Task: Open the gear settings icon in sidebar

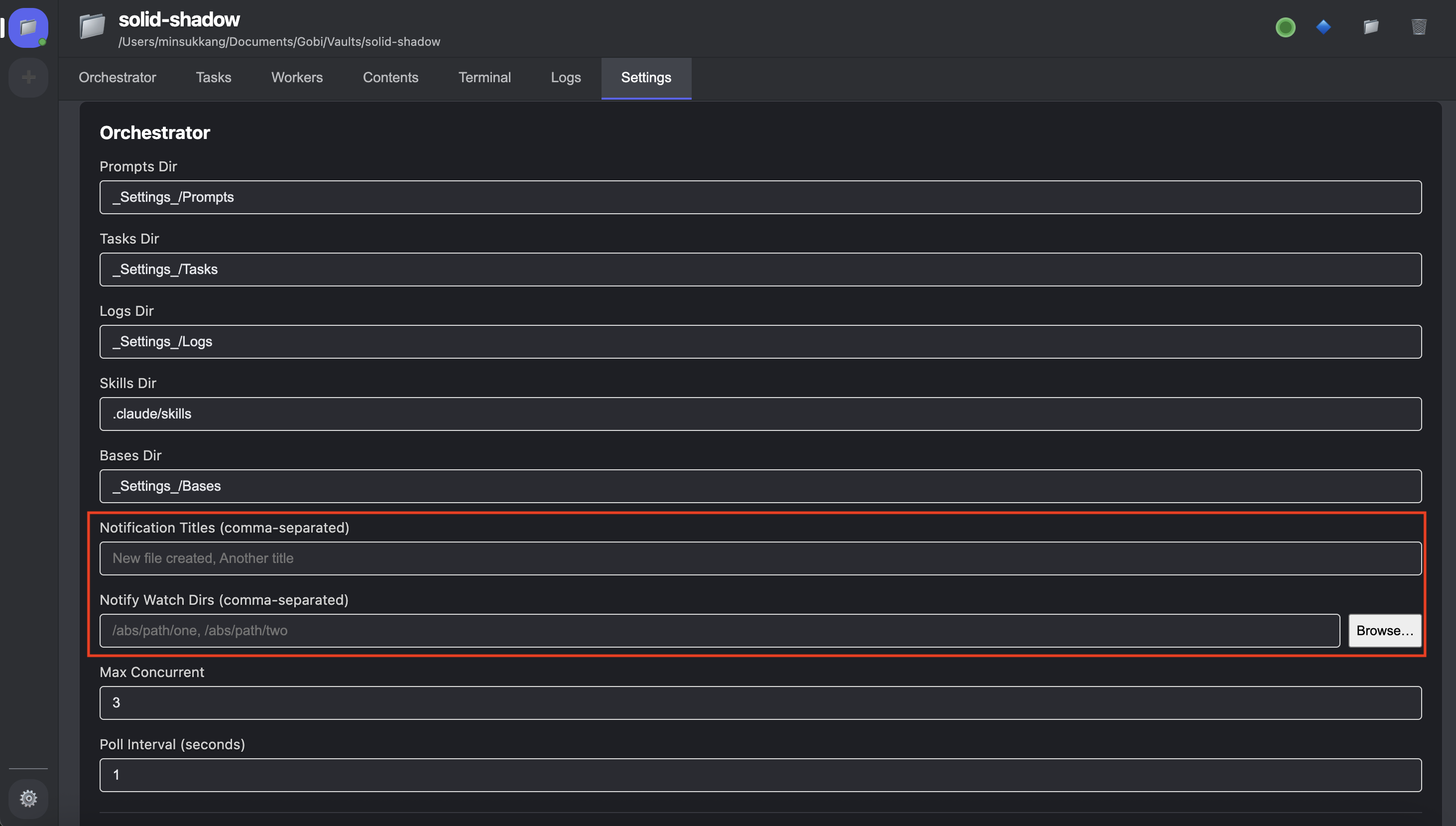Action: [x=28, y=798]
